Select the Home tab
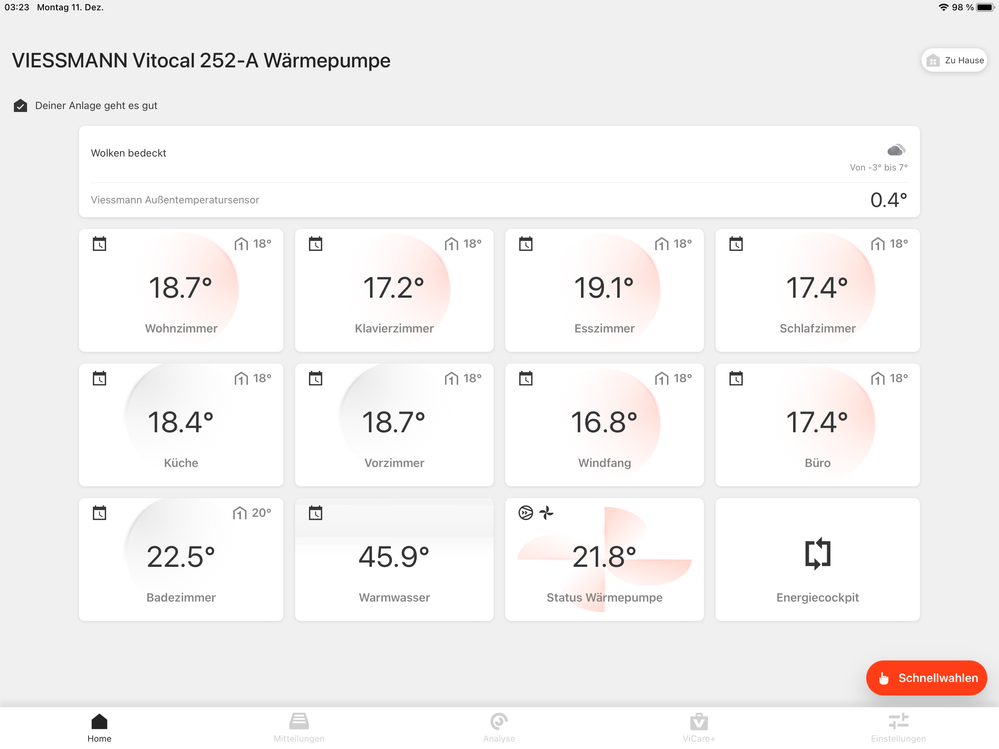 99,727
